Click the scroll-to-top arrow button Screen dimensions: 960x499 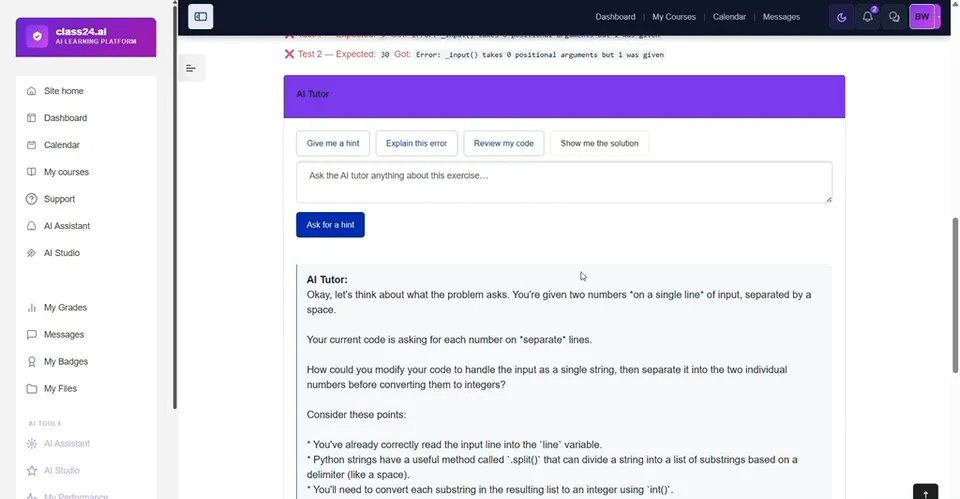pyautogui.click(x=925, y=492)
